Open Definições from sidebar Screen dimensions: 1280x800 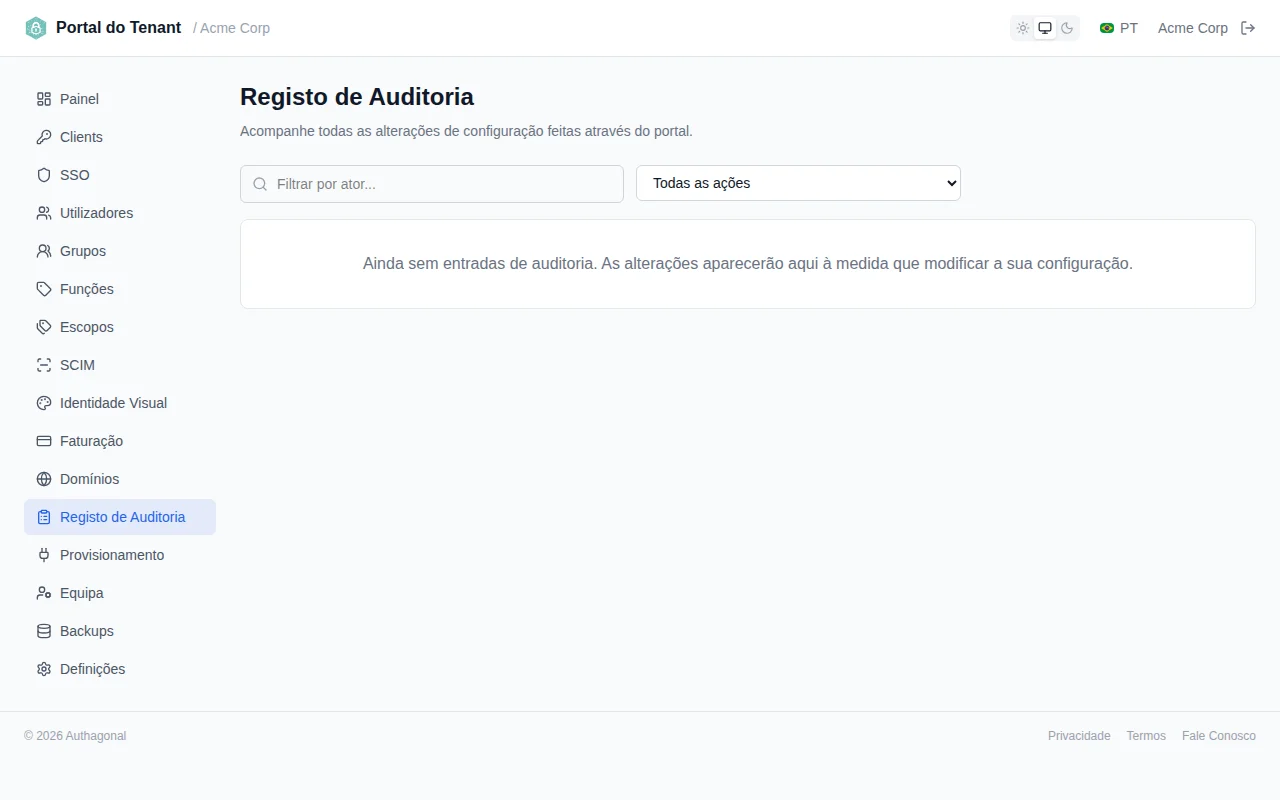120,669
